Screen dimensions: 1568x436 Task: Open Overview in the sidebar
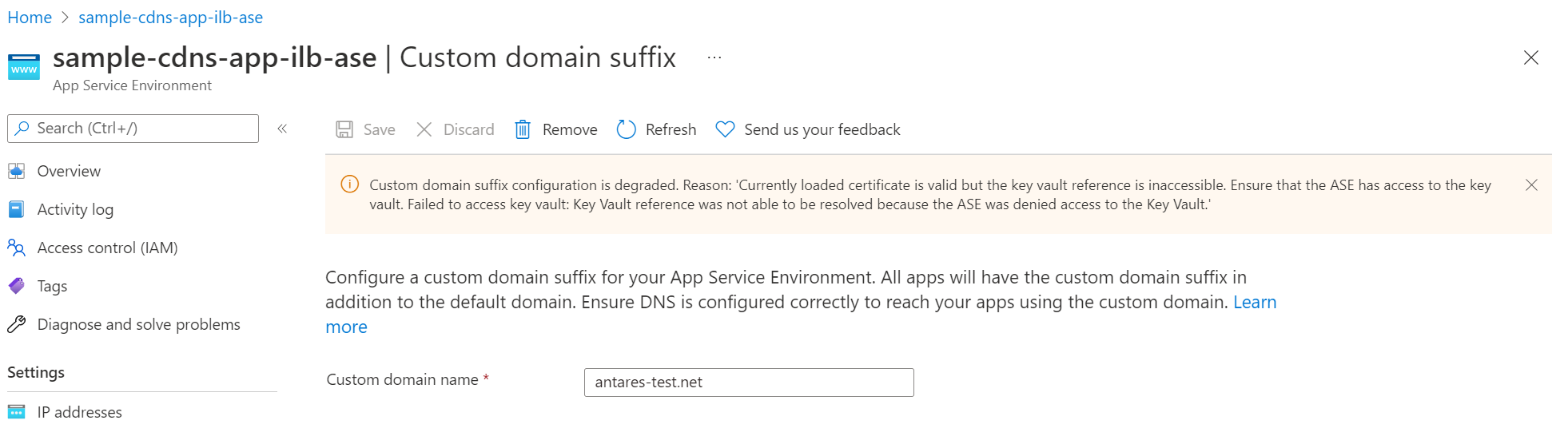pos(69,171)
